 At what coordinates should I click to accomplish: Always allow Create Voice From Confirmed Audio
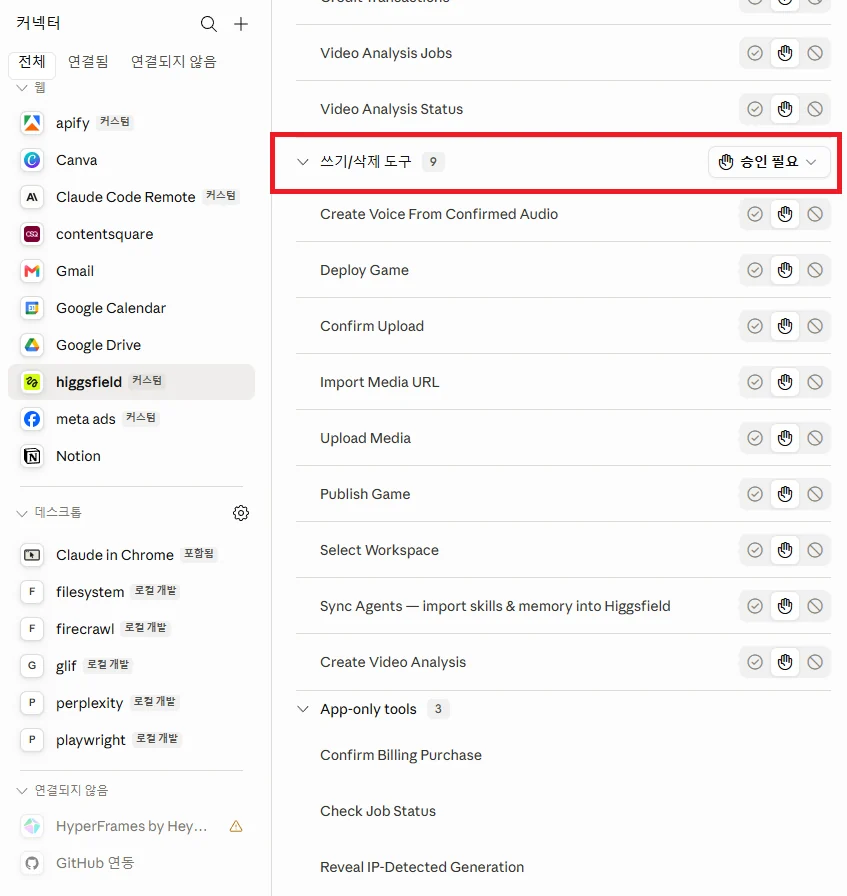(755, 214)
